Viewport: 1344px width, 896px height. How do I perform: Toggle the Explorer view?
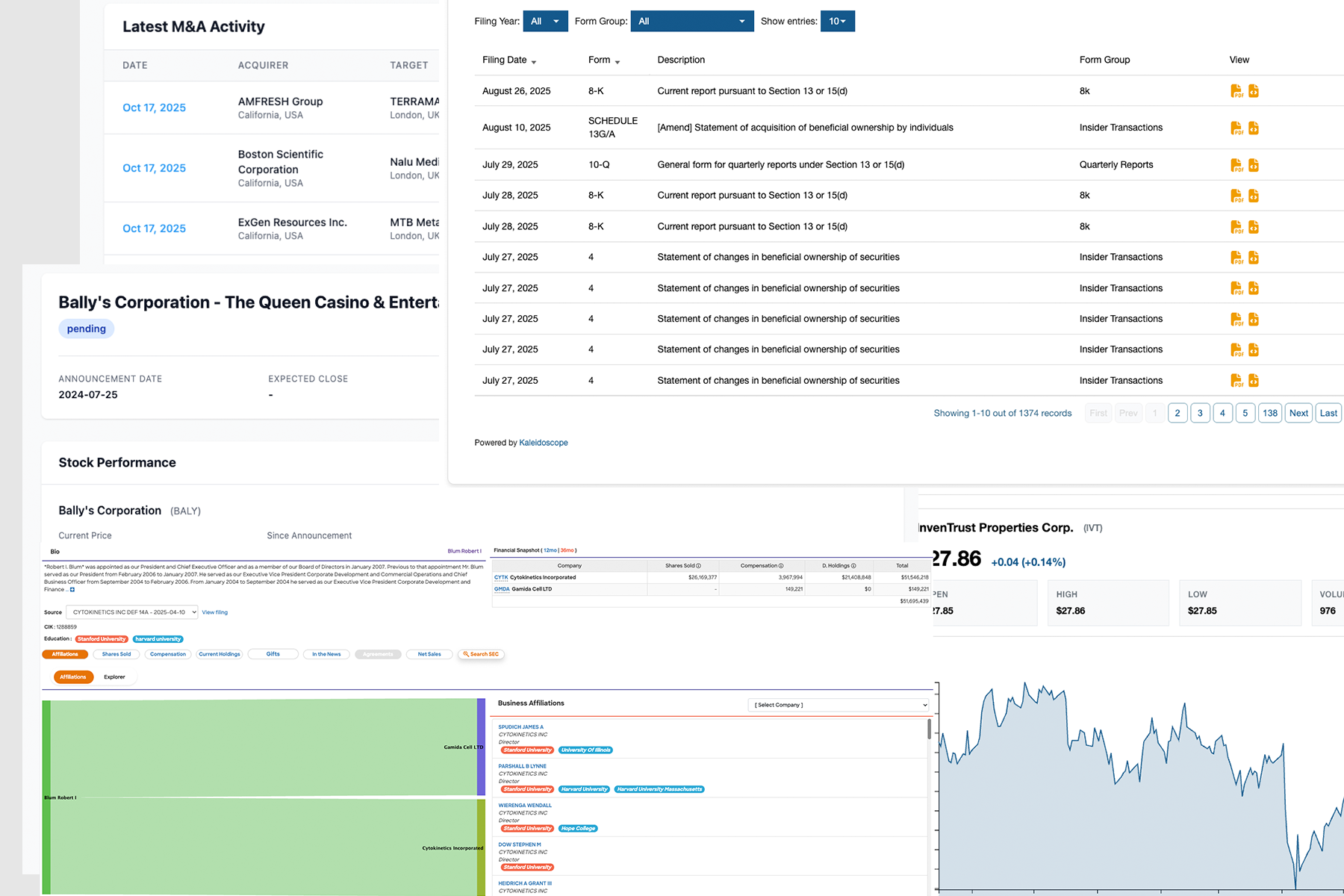(x=115, y=676)
